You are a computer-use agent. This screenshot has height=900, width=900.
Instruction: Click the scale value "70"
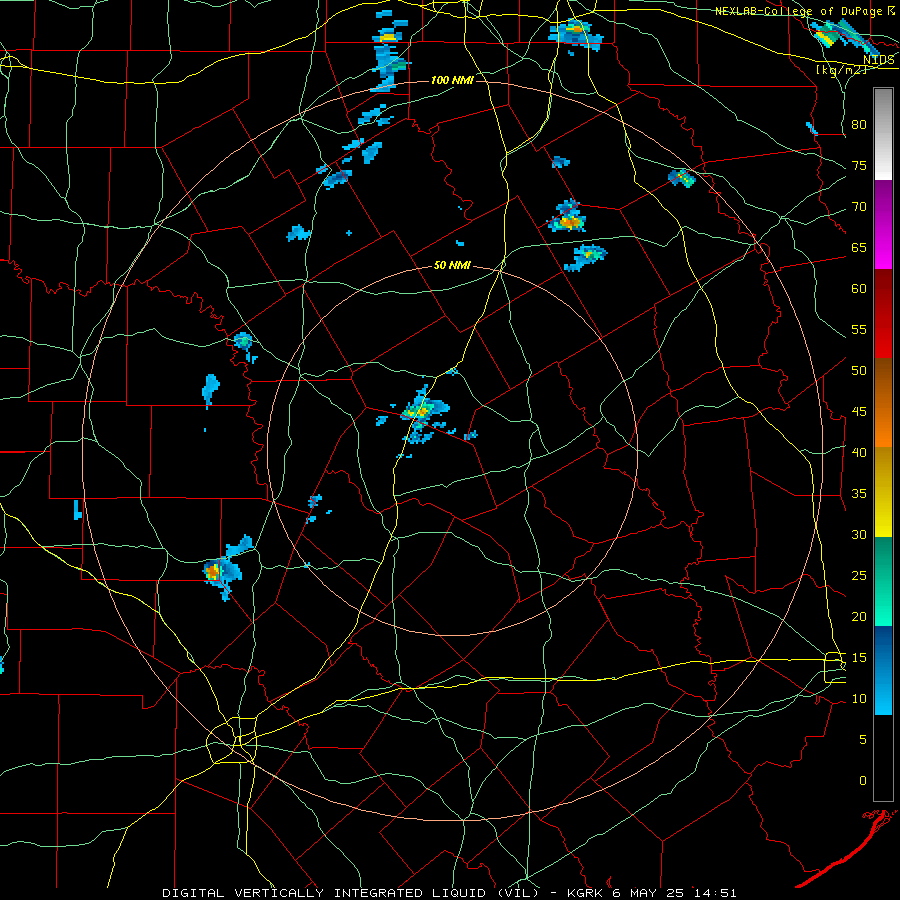point(859,207)
